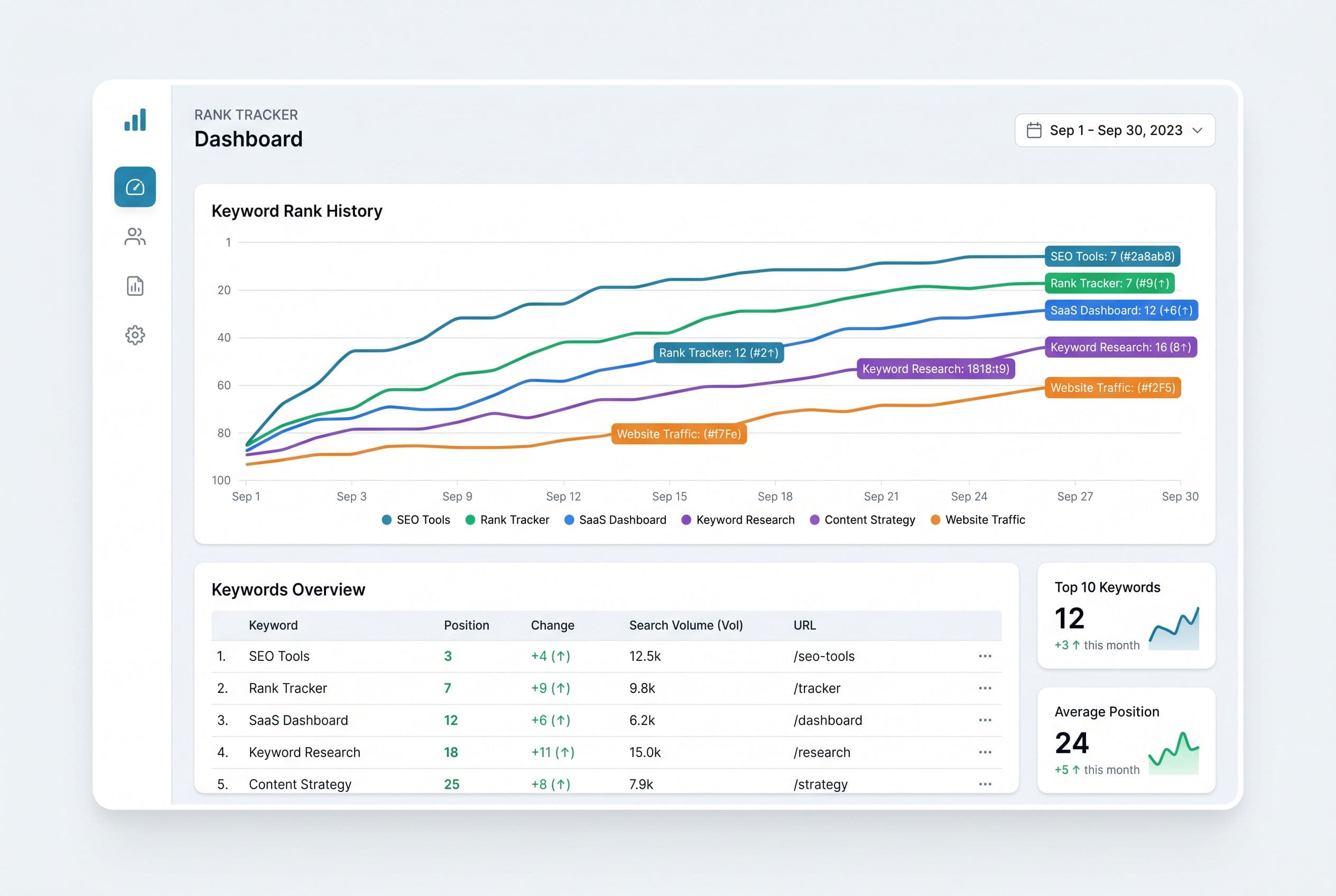
Task: Open the Sep 1 - Sep 30, 2023 selector
Action: click(1115, 130)
